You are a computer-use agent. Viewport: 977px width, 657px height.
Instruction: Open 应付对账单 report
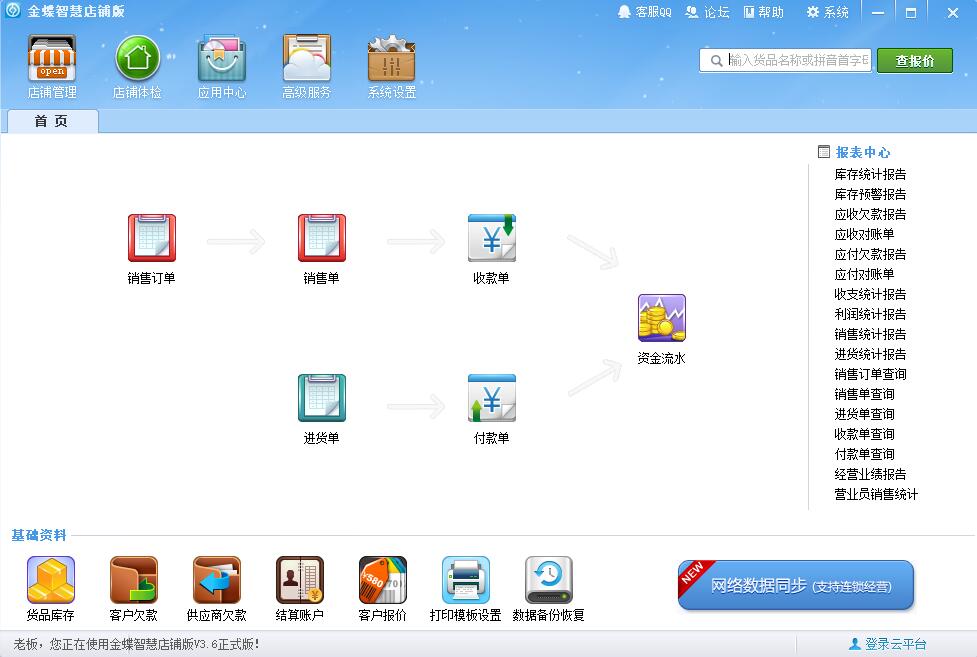click(864, 274)
